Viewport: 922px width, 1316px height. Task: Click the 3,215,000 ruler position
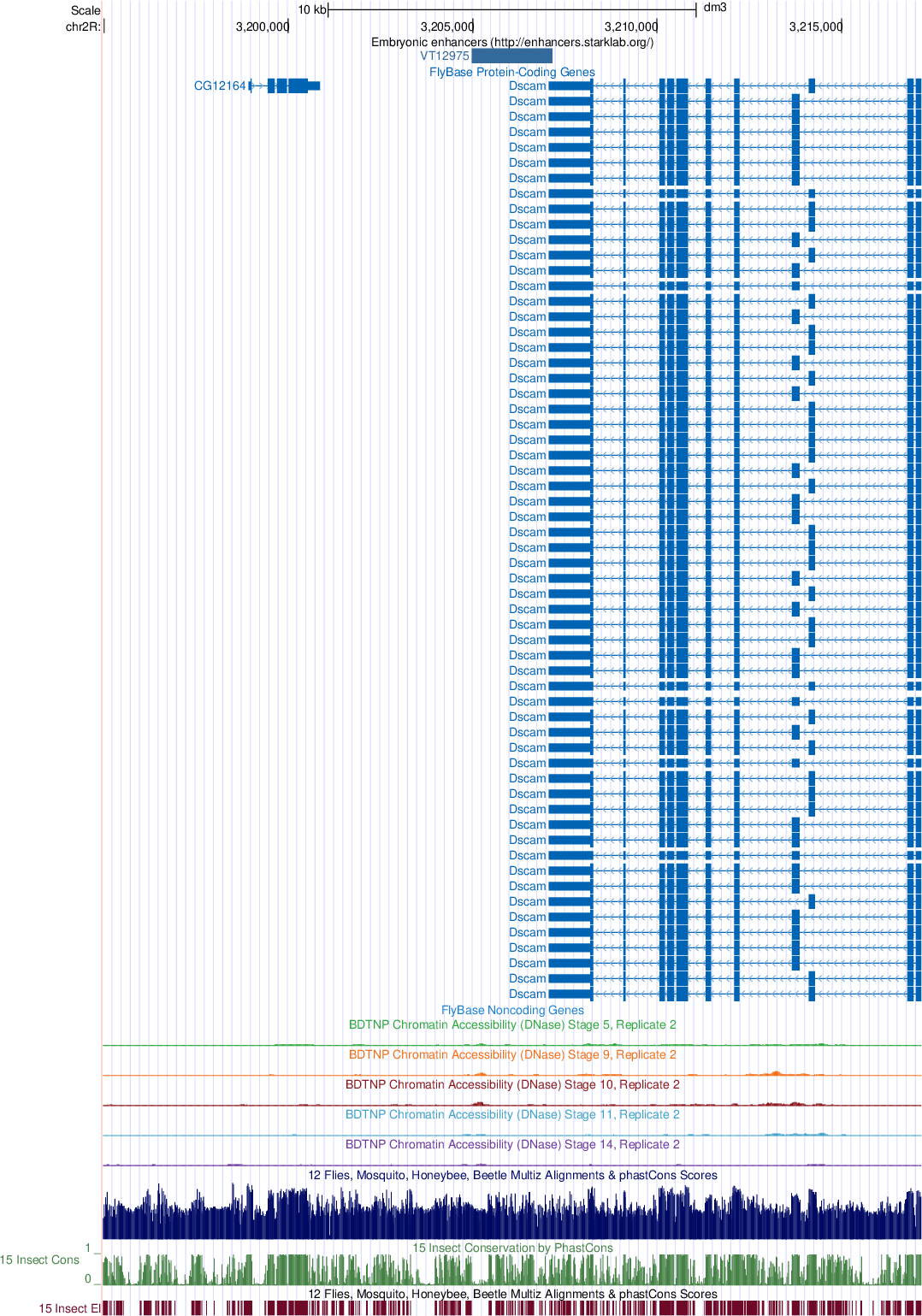point(815,27)
